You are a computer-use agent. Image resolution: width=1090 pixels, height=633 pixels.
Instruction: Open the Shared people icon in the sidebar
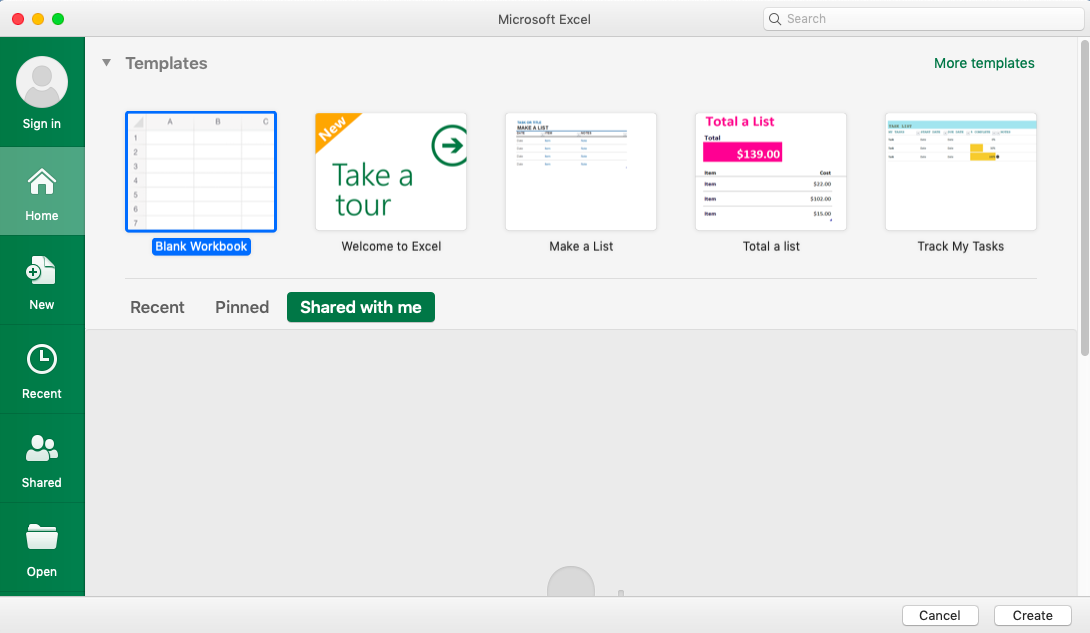[x=42, y=448]
